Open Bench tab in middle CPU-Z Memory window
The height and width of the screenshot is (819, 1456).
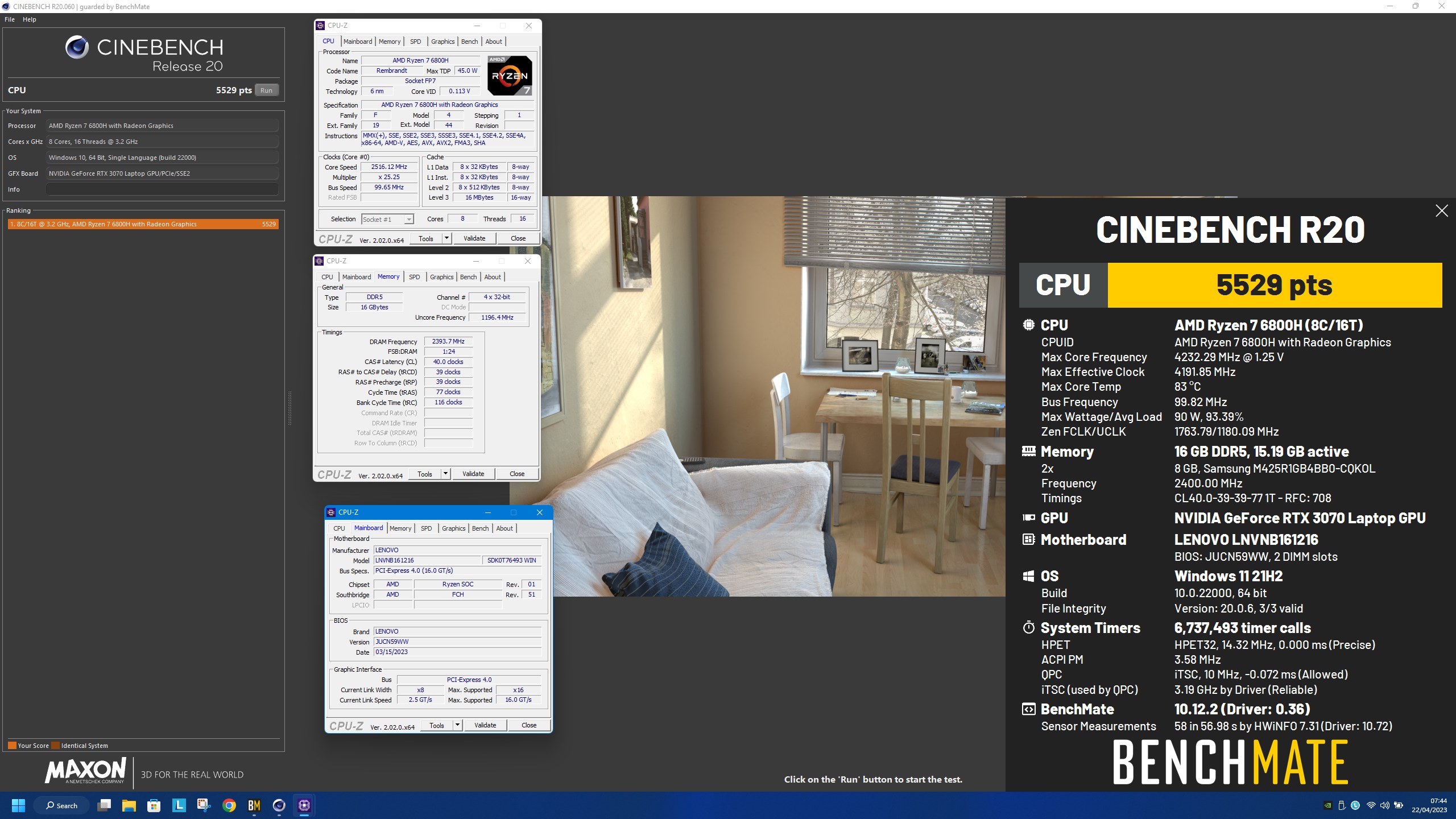[x=468, y=277]
